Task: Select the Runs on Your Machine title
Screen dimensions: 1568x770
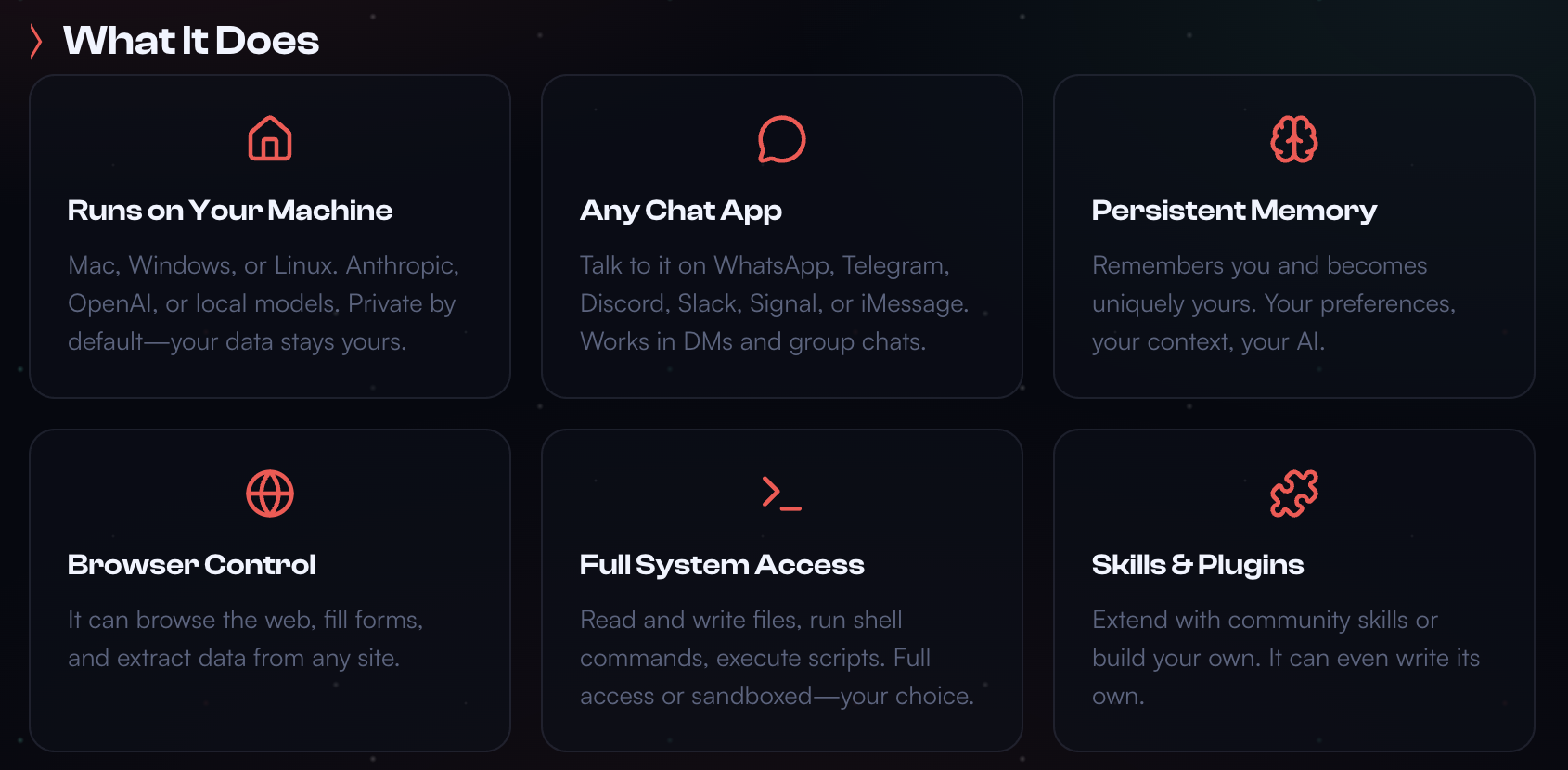Action: coord(230,211)
